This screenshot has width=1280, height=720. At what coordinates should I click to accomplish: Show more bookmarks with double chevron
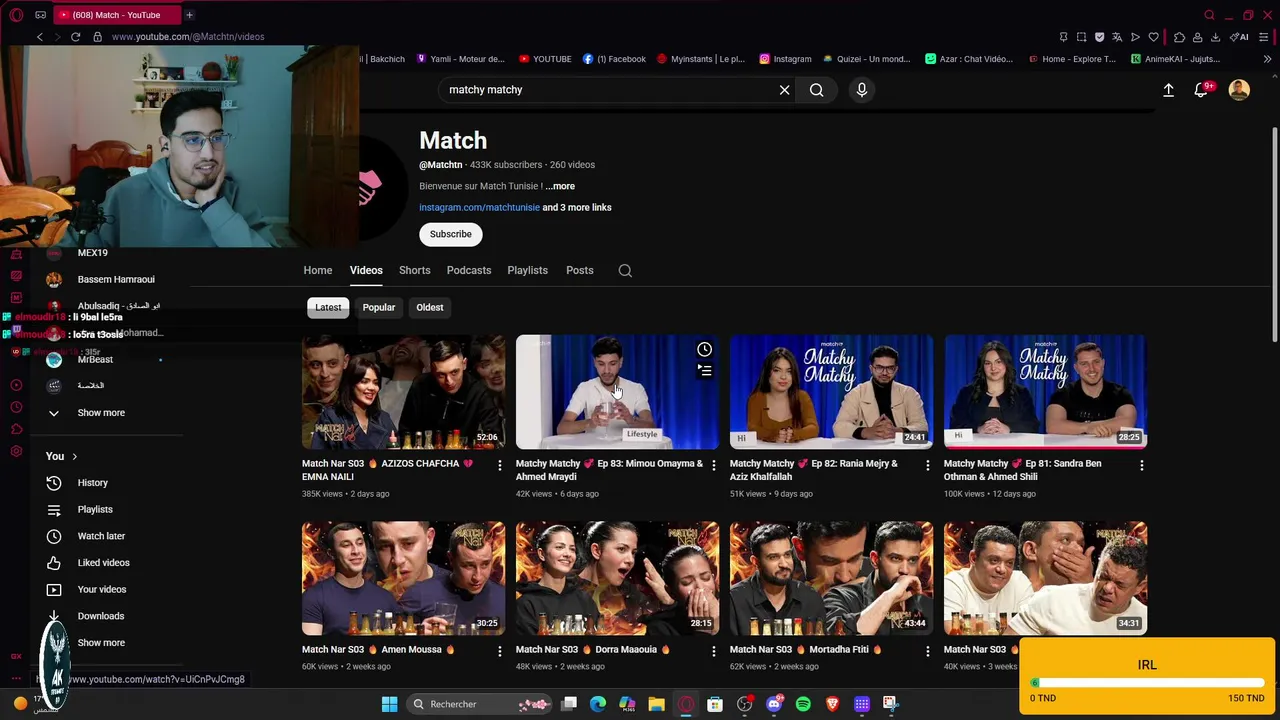tap(1267, 59)
